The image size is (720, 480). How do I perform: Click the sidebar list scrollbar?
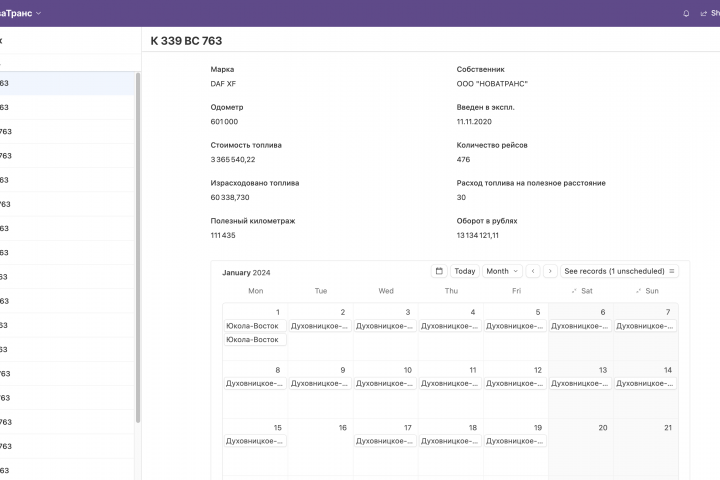coord(138,248)
